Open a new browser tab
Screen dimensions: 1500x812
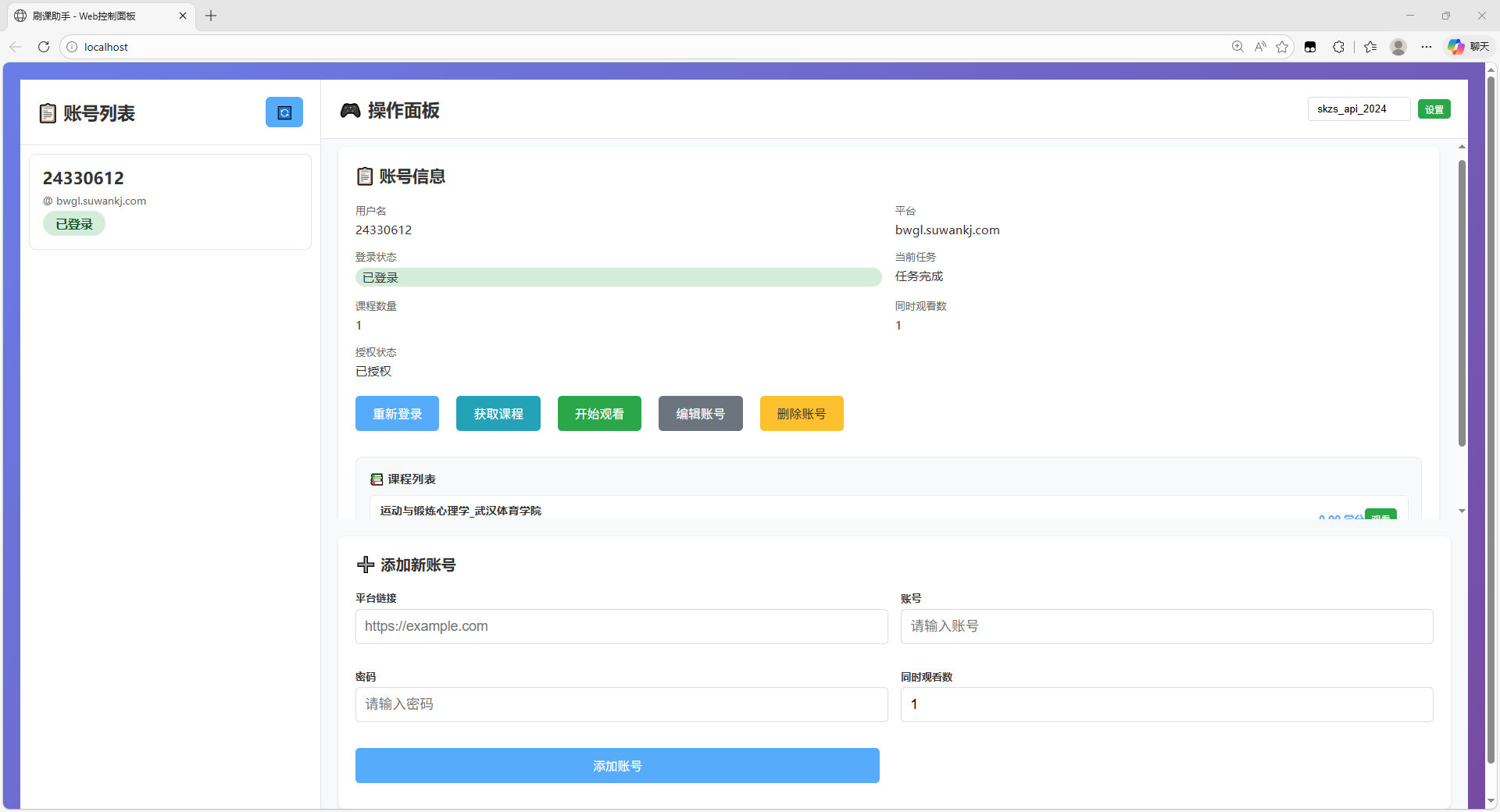[x=210, y=16]
